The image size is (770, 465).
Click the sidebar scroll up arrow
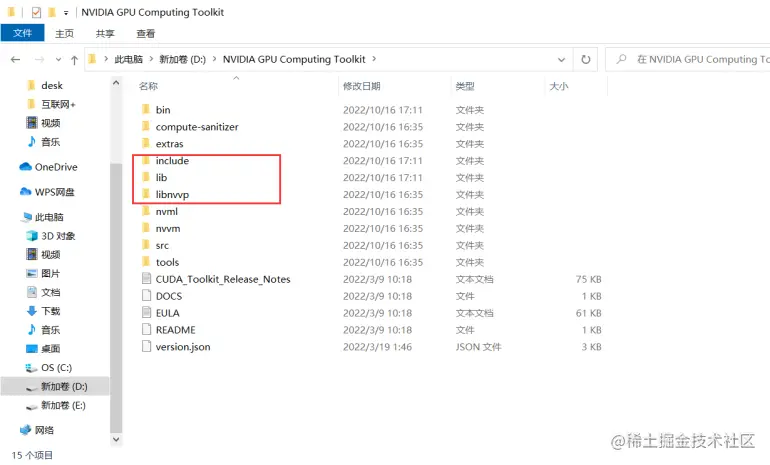116,82
